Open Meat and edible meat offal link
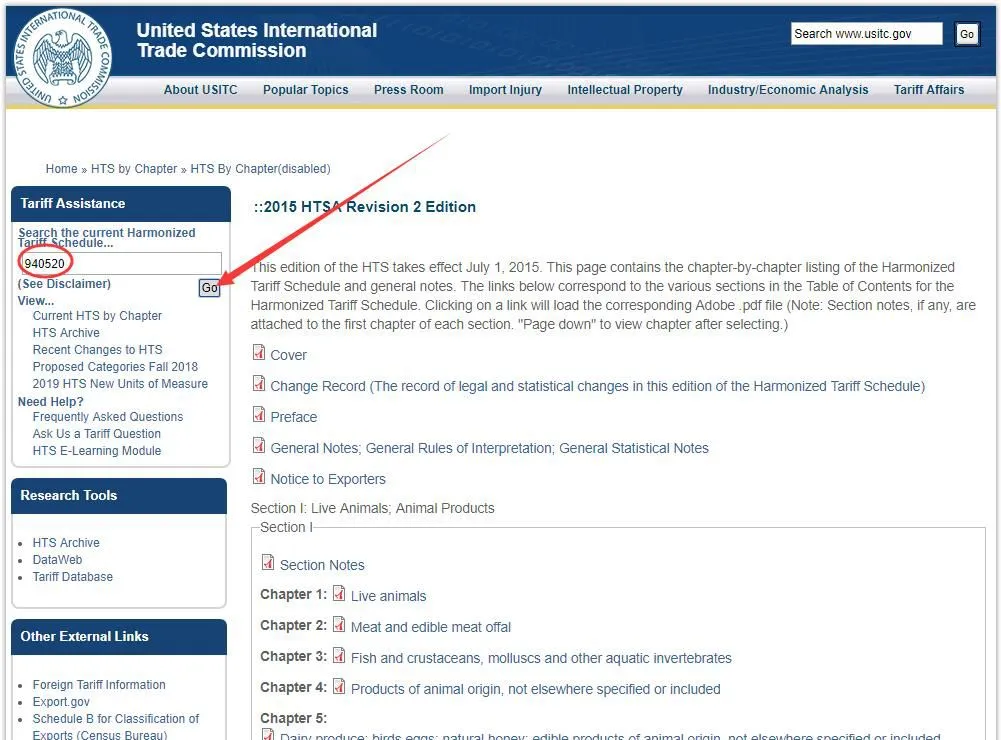This screenshot has width=1001, height=740. point(431,628)
